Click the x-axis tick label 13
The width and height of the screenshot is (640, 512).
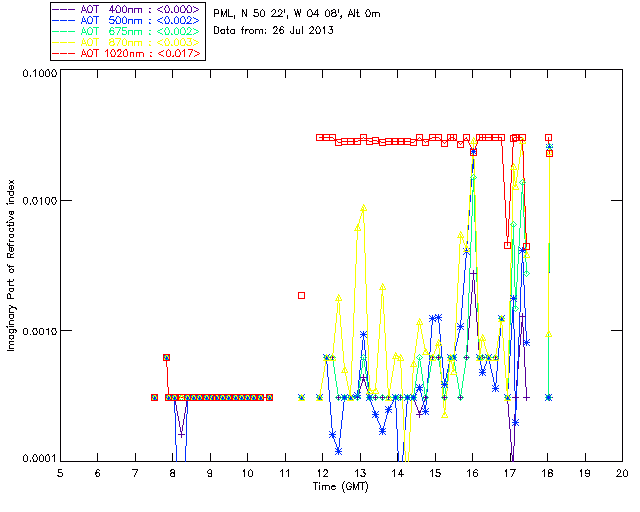point(360,473)
